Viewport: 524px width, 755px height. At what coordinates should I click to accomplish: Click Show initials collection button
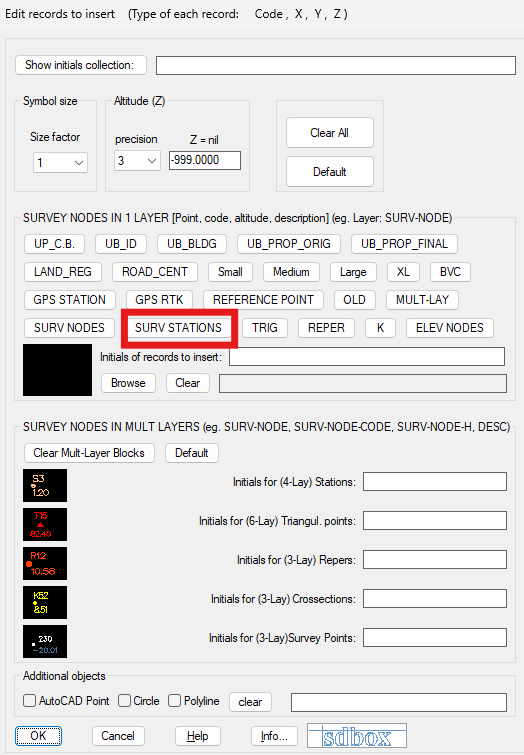coord(81,65)
